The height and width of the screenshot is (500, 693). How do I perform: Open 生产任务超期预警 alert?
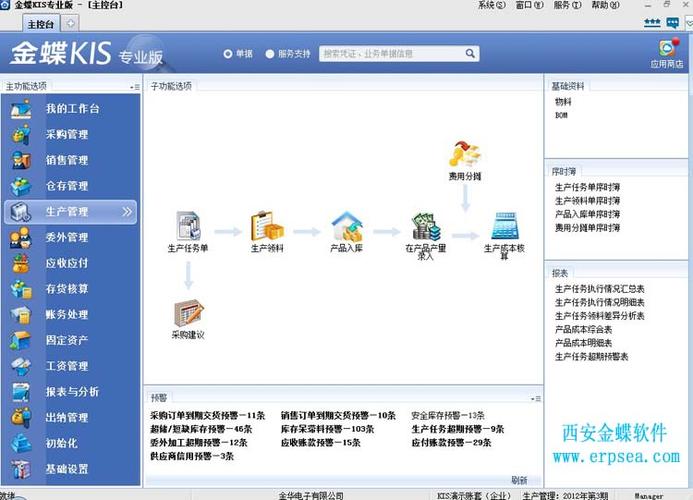coord(457,429)
